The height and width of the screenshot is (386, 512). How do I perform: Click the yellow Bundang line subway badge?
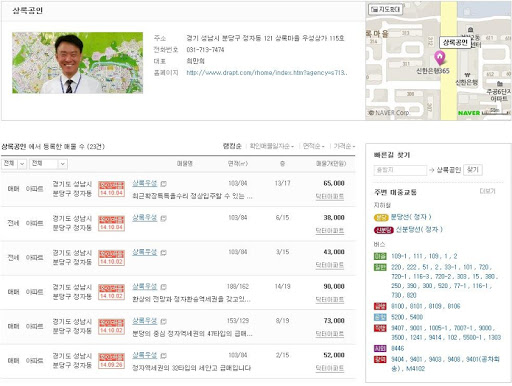(x=381, y=218)
